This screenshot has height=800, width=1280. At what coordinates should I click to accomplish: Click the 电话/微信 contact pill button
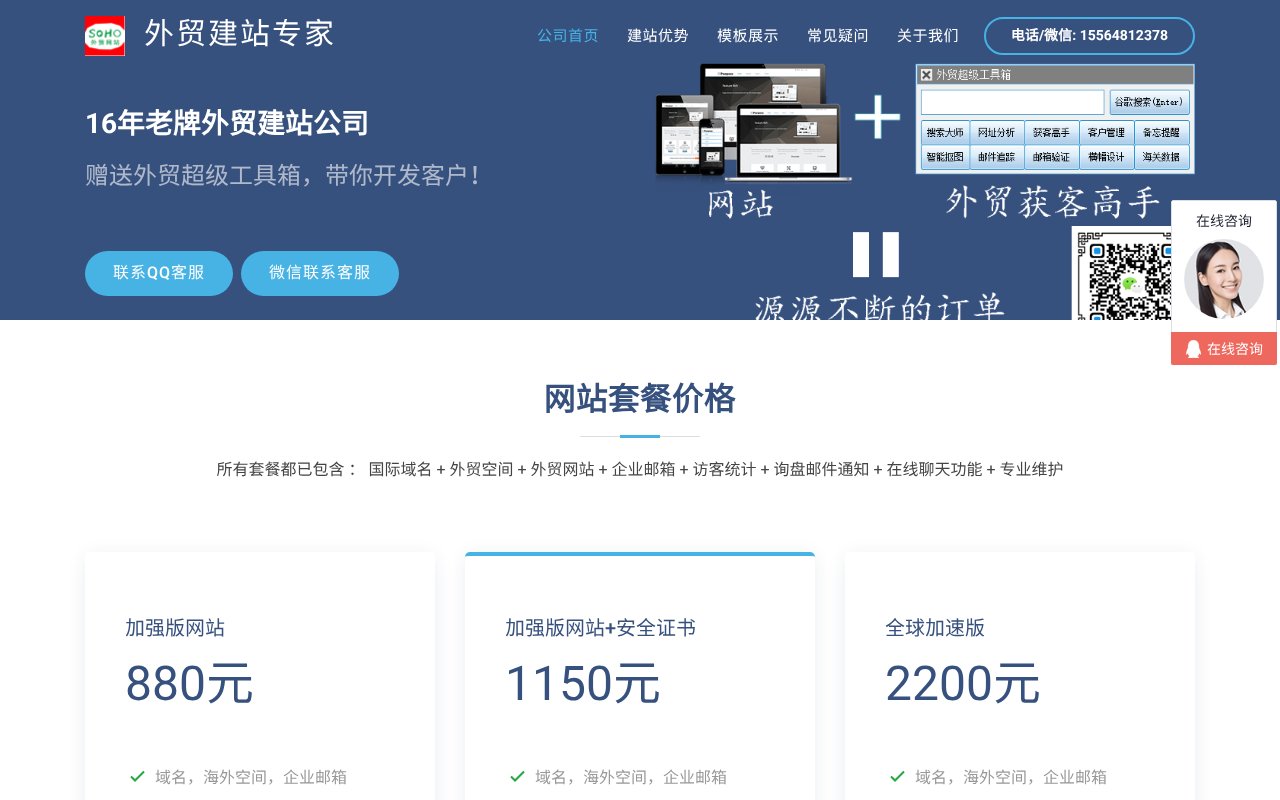tap(1089, 35)
